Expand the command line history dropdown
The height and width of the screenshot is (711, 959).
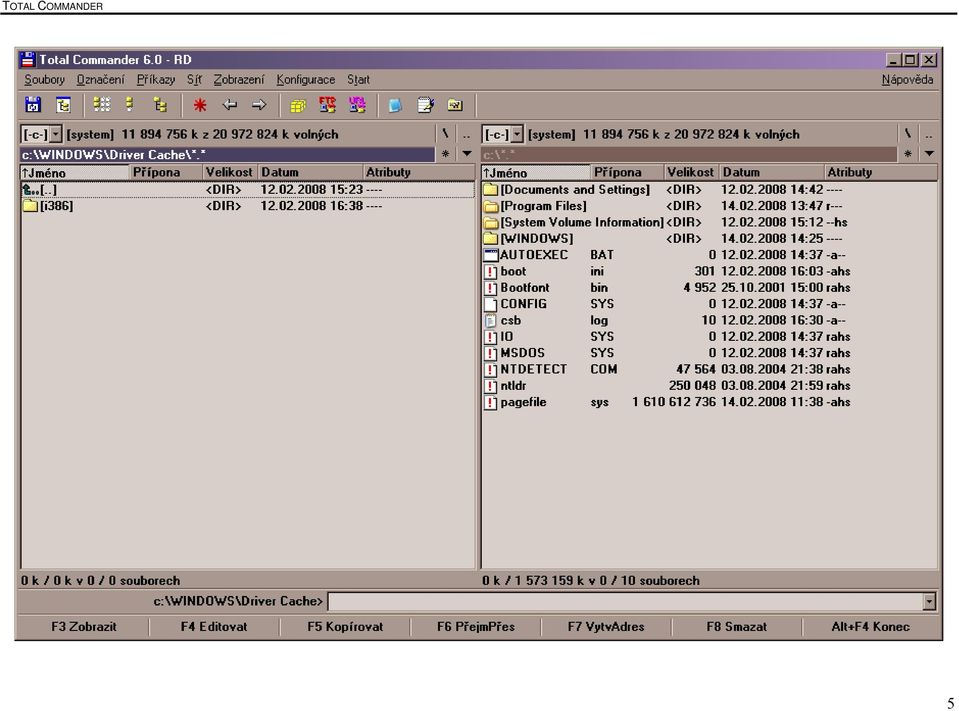[x=929, y=602]
